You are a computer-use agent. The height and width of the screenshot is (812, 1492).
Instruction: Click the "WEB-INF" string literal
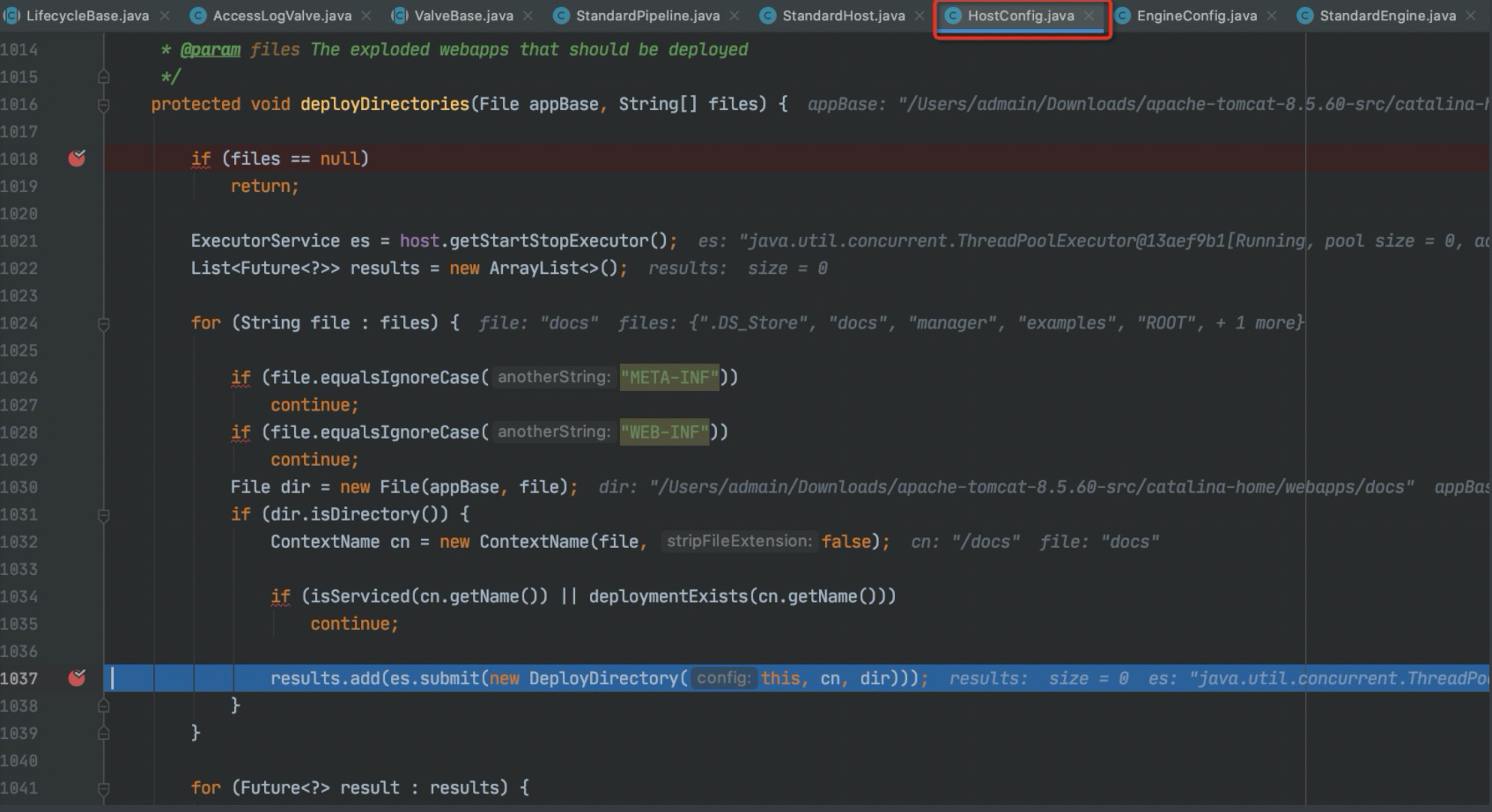pyautogui.click(x=665, y=432)
